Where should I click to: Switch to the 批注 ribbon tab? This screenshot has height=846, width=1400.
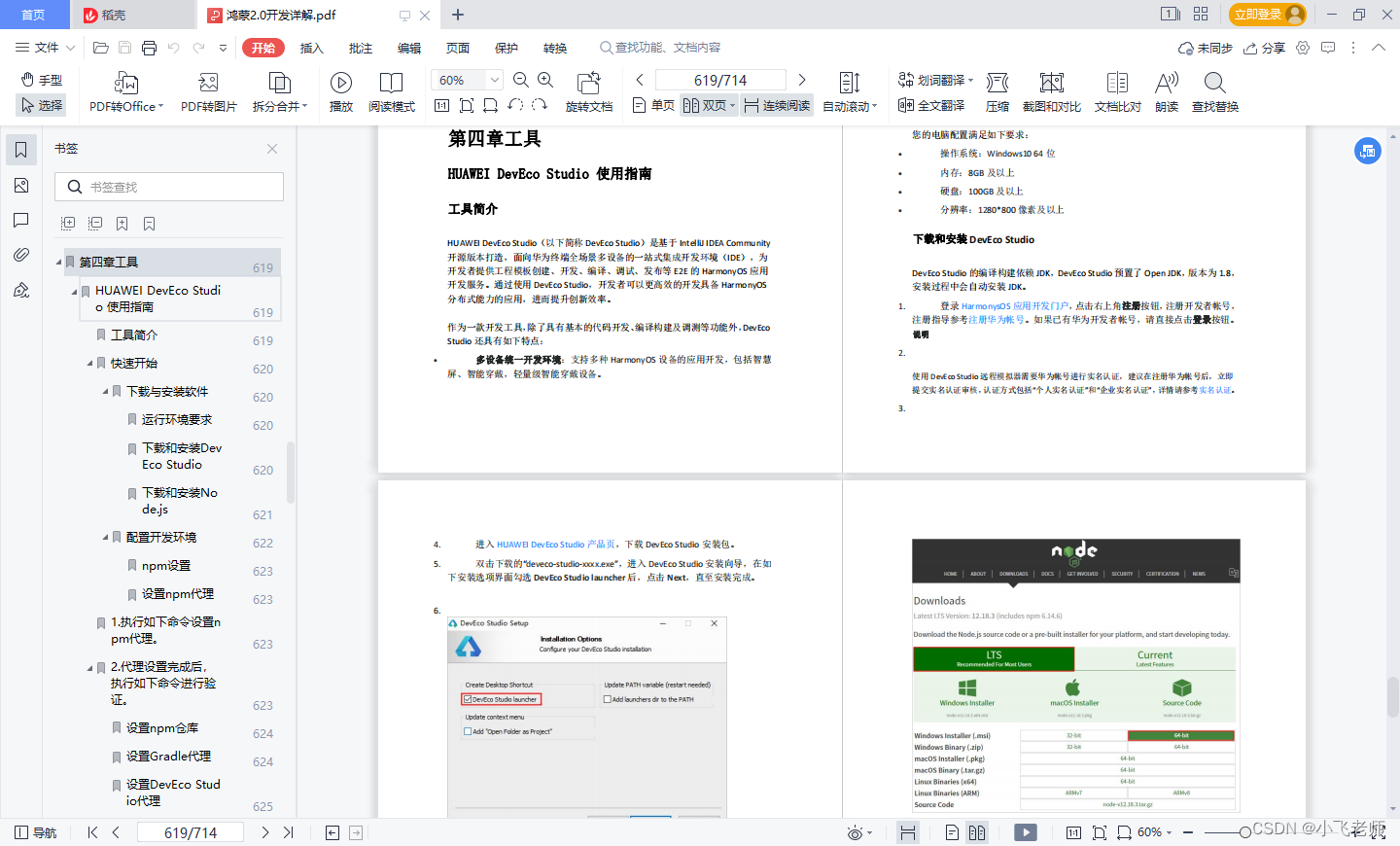coord(360,48)
